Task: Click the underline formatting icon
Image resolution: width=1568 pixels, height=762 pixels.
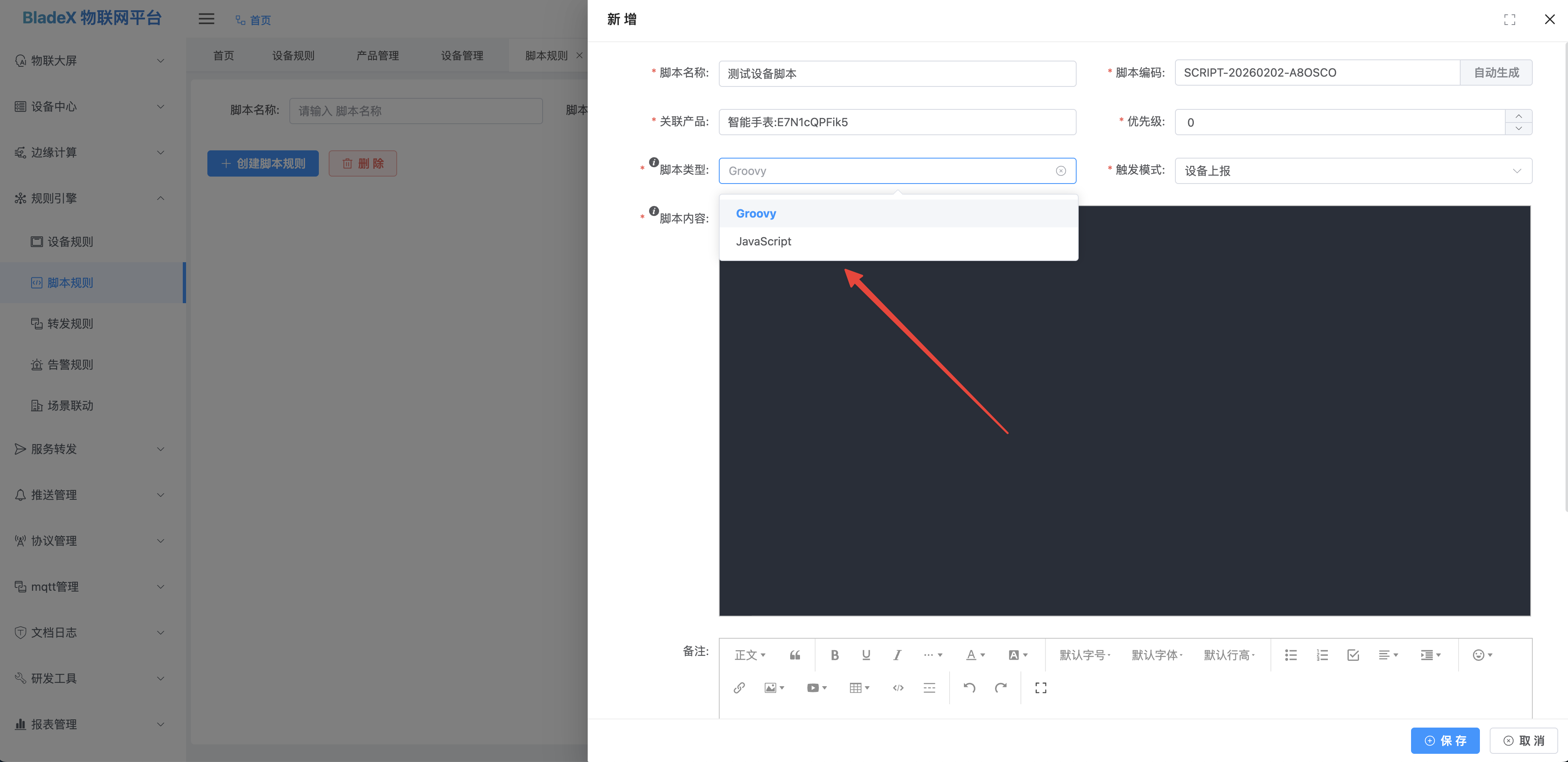Action: pos(866,655)
